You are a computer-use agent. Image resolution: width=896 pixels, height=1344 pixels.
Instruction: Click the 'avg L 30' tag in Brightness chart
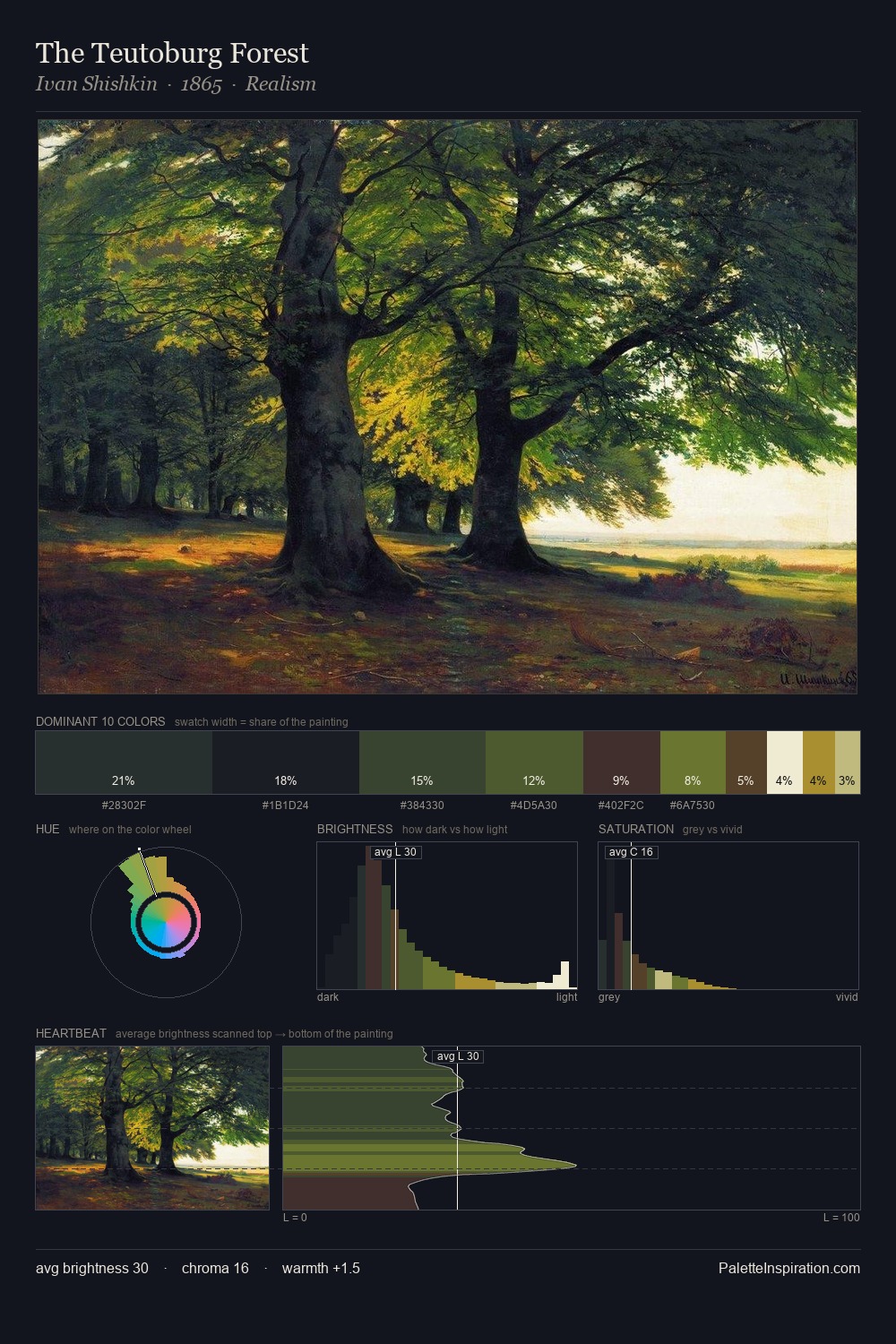(395, 852)
